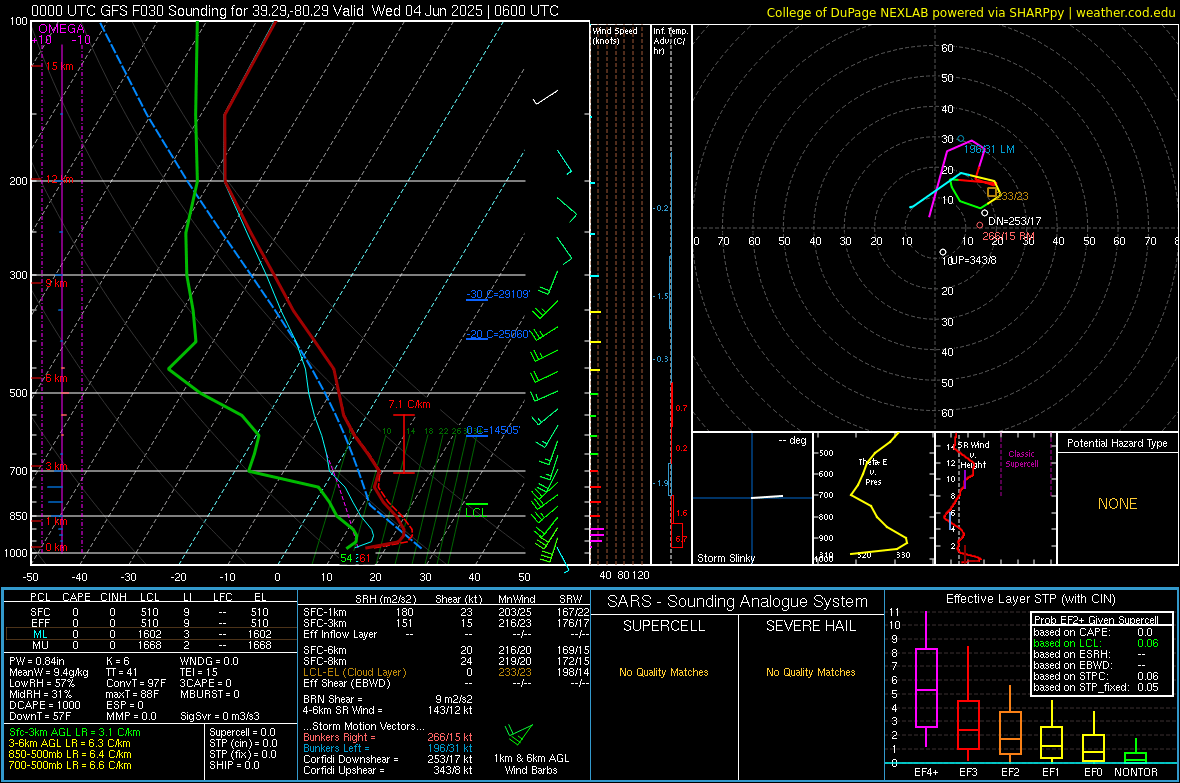Click the SHIP = 0.0 value
This screenshot has width=1180, height=783.
click(x=234, y=765)
